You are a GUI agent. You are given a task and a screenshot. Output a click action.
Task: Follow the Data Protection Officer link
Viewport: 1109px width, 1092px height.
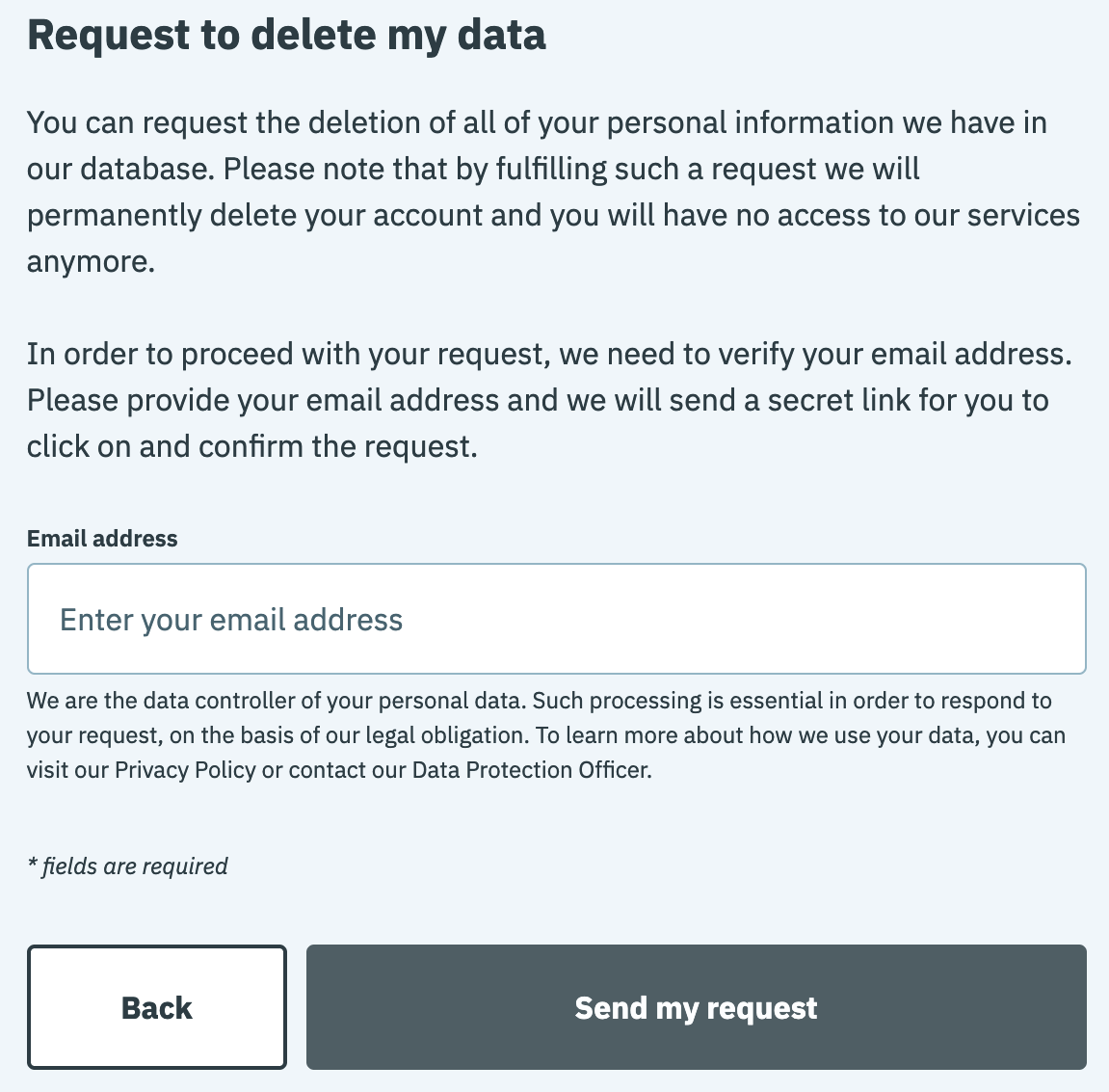[530, 770]
